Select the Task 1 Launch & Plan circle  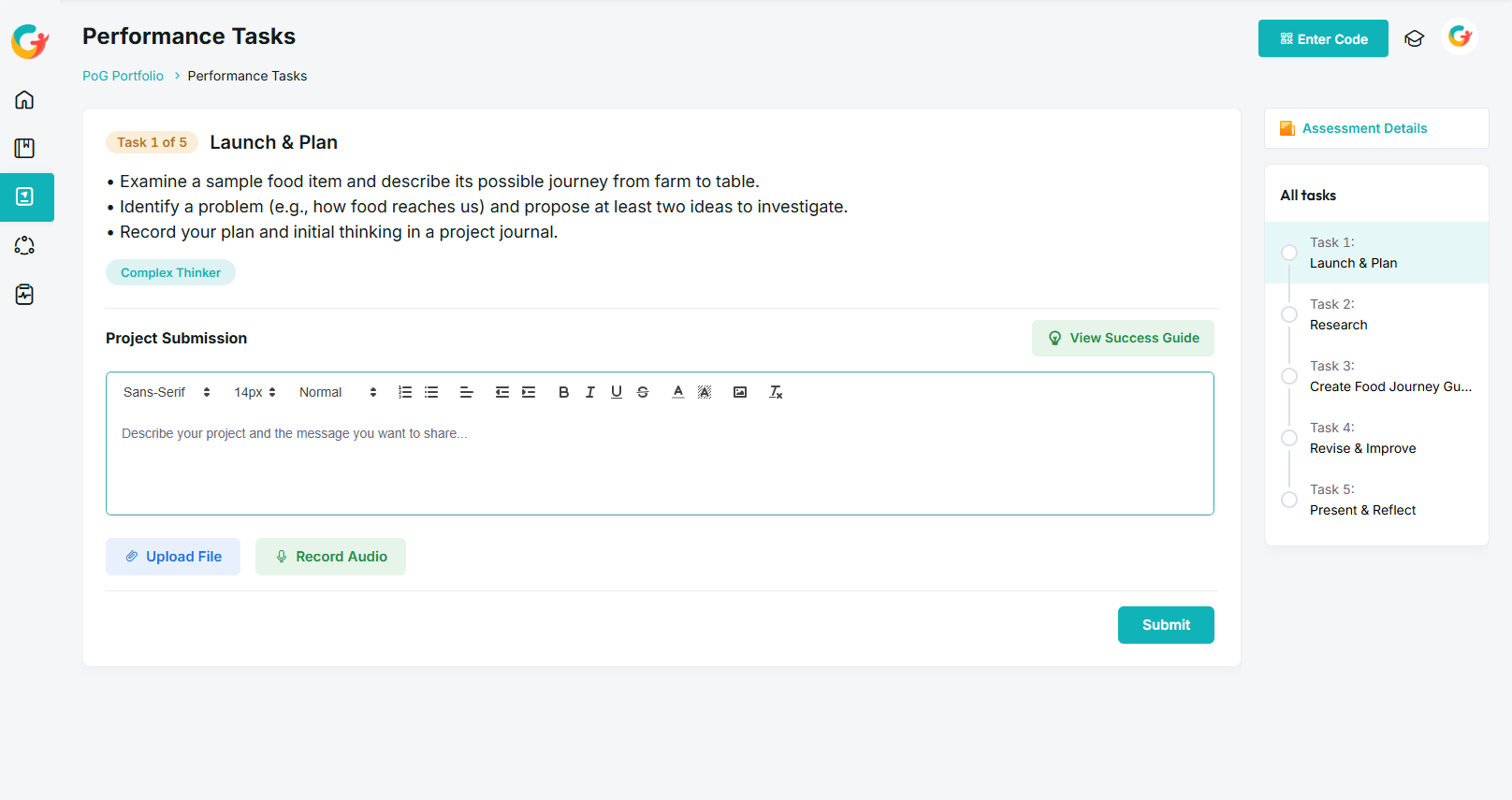click(x=1289, y=253)
